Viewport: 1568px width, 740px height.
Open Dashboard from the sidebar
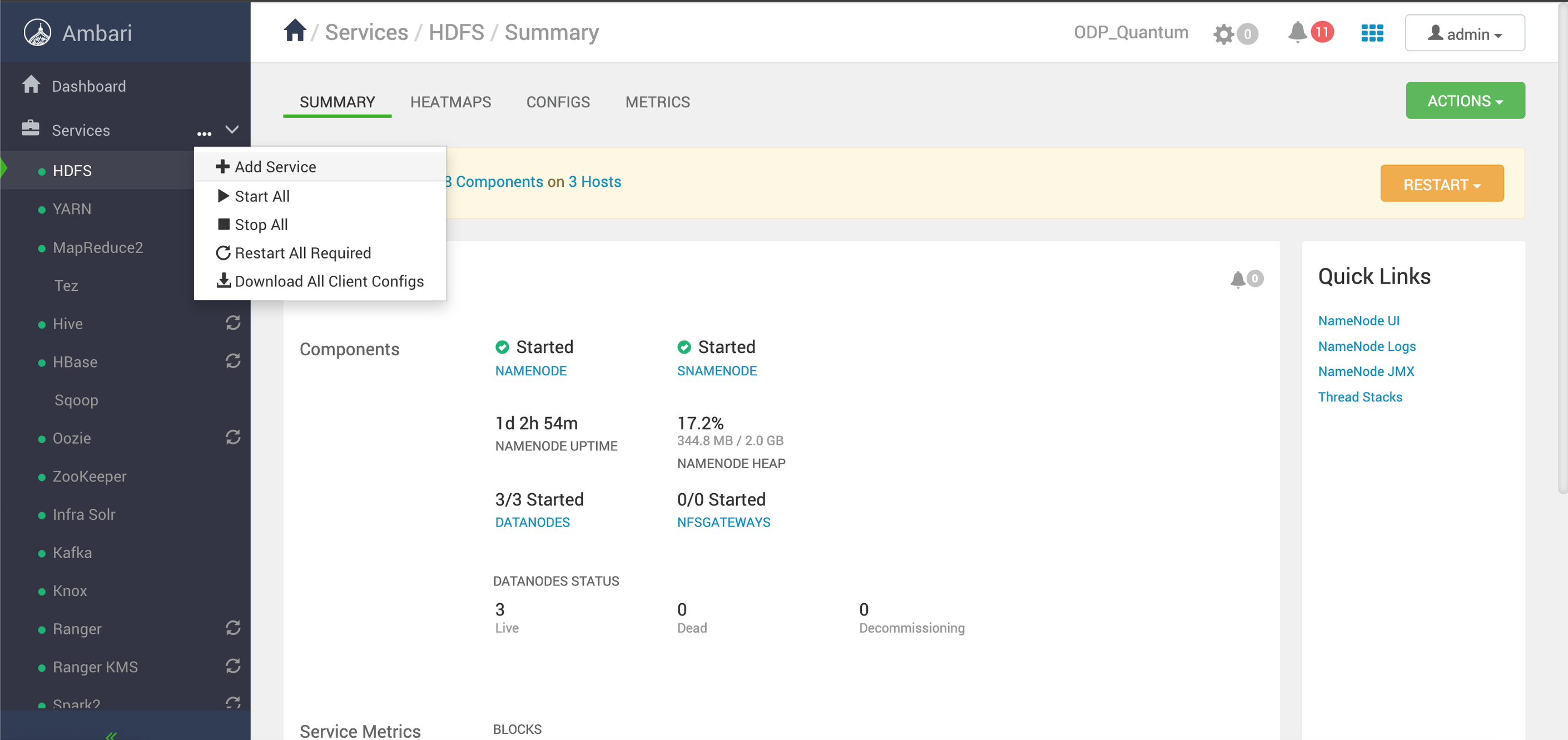click(x=89, y=86)
